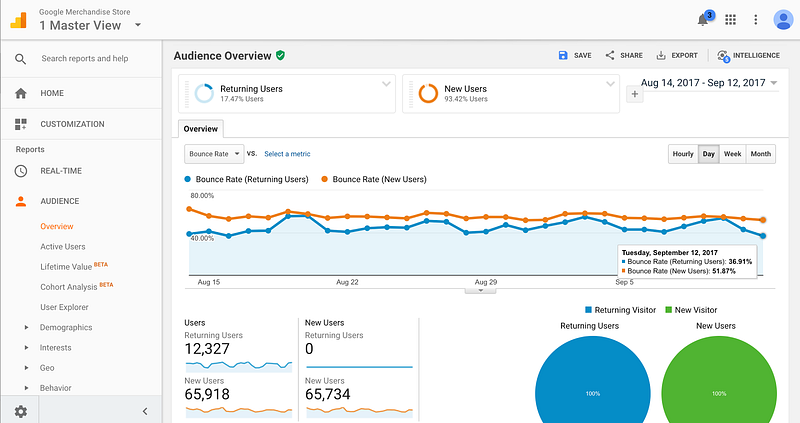The height and width of the screenshot is (423, 800).
Task: Click the Save floppy disk icon
Action: tap(563, 55)
